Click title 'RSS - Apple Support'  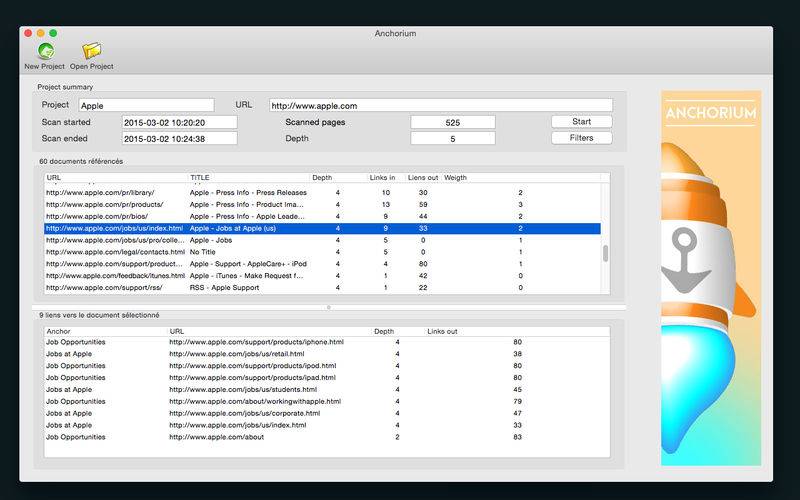pos(224,288)
